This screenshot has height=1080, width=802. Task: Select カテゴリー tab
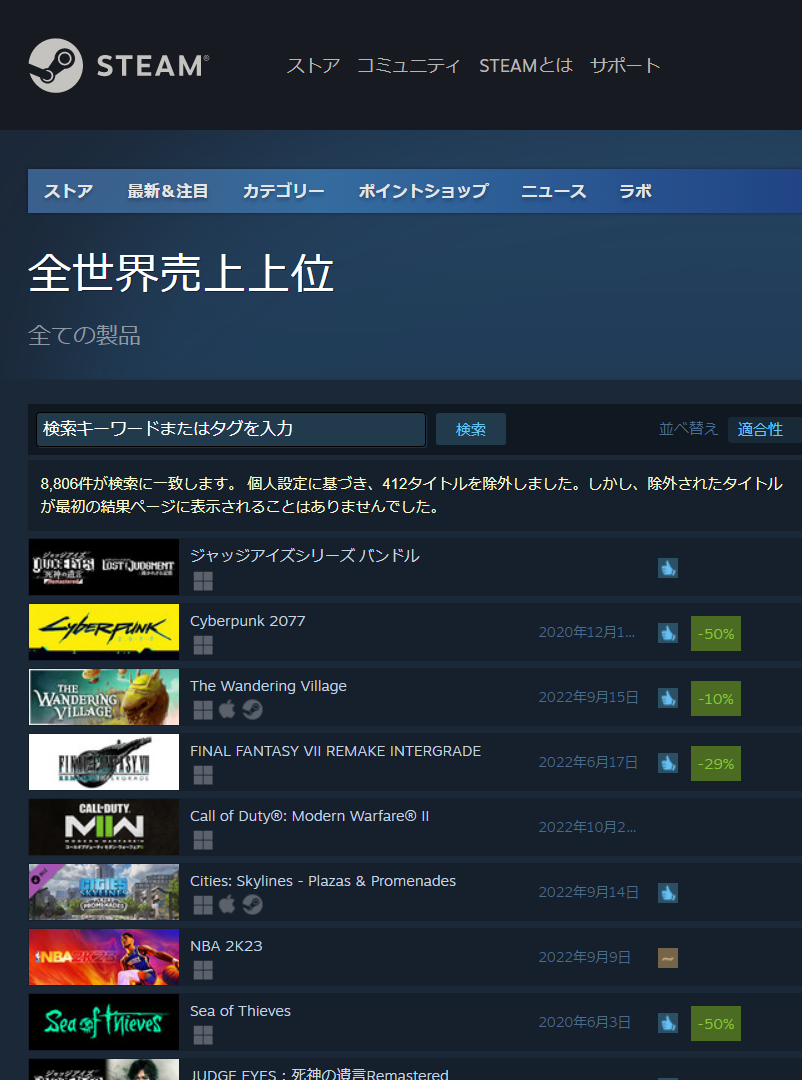click(283, 191)
